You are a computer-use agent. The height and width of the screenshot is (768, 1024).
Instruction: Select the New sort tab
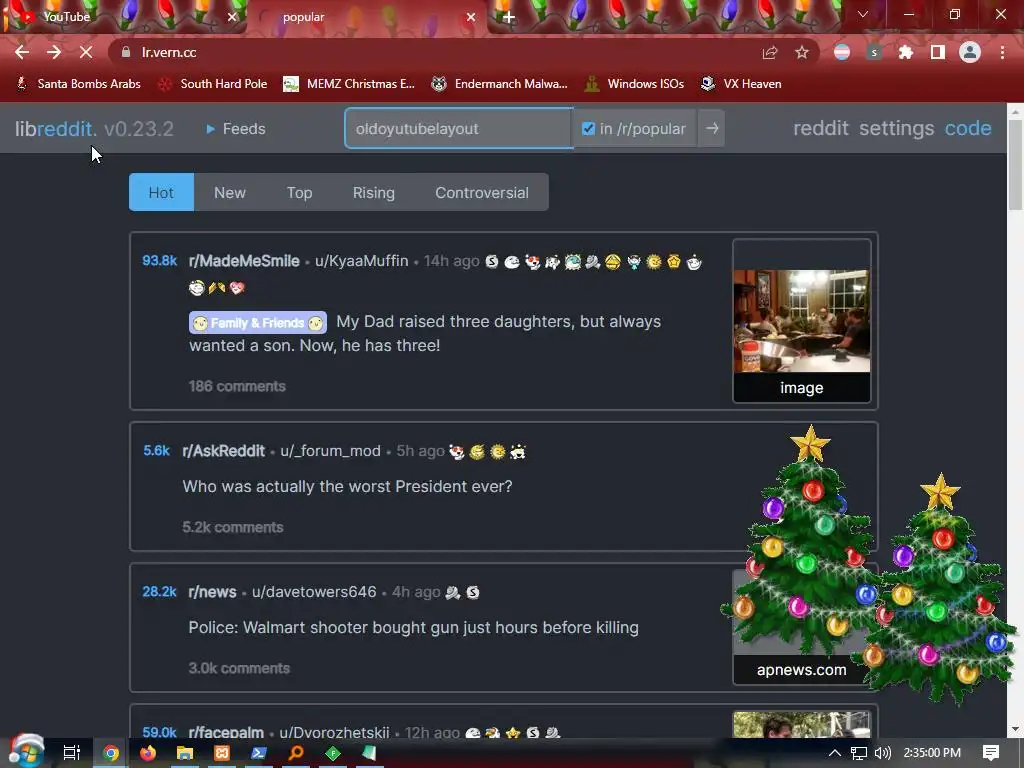point(230,192)
